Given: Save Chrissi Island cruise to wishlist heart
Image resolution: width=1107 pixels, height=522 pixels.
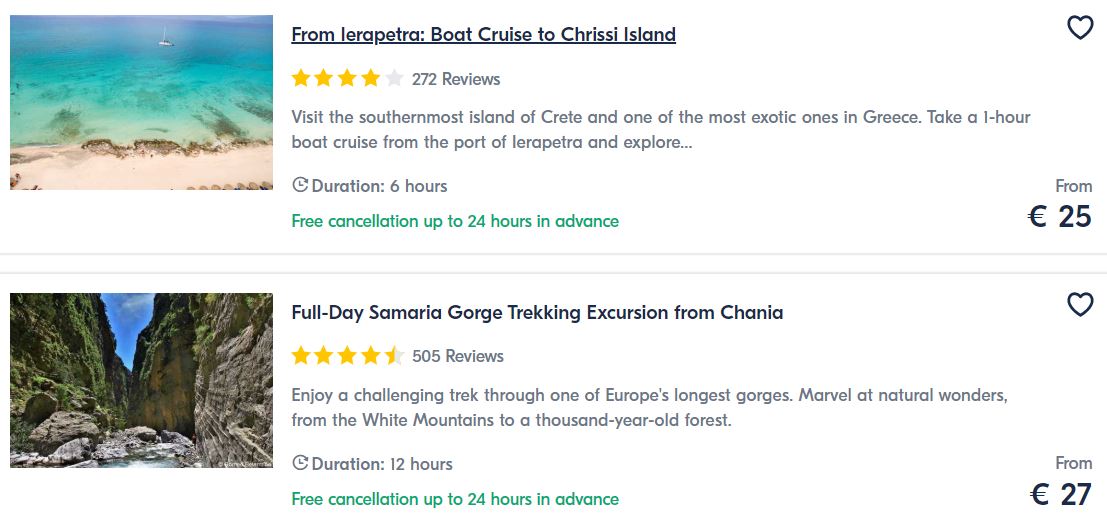Looking at the screenshot, I should point(1080,28).
